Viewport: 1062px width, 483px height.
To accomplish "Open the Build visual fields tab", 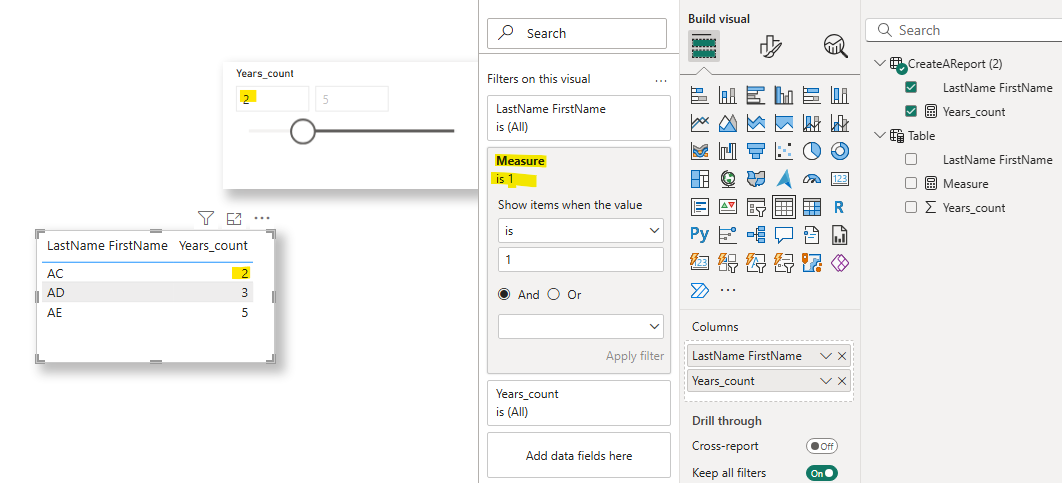I will (x=704, y=47).
